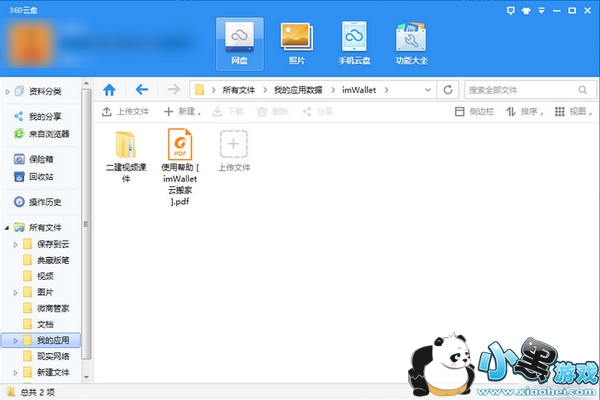Click the sidebar scrollbar thumb
Screen dimensions: 600x400
tap(86, 224)
